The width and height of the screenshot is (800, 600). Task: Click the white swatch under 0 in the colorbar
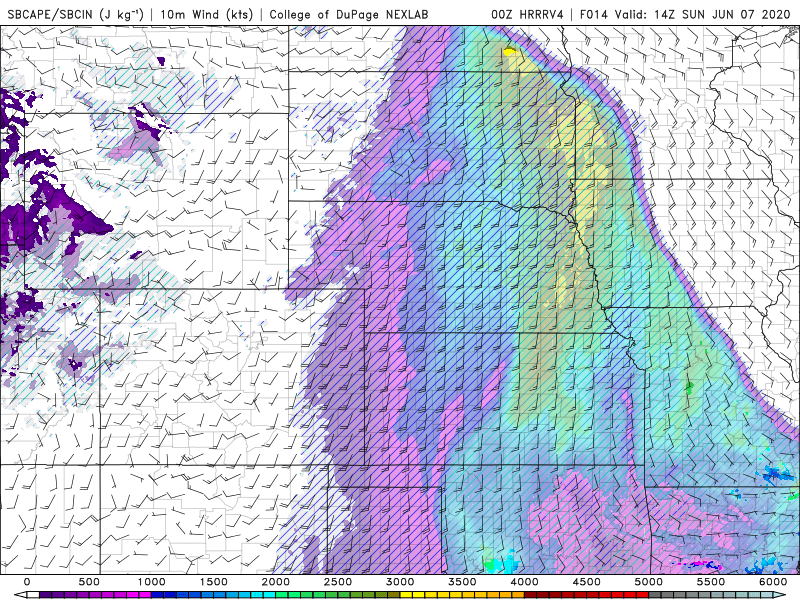[x=33, y=595]
